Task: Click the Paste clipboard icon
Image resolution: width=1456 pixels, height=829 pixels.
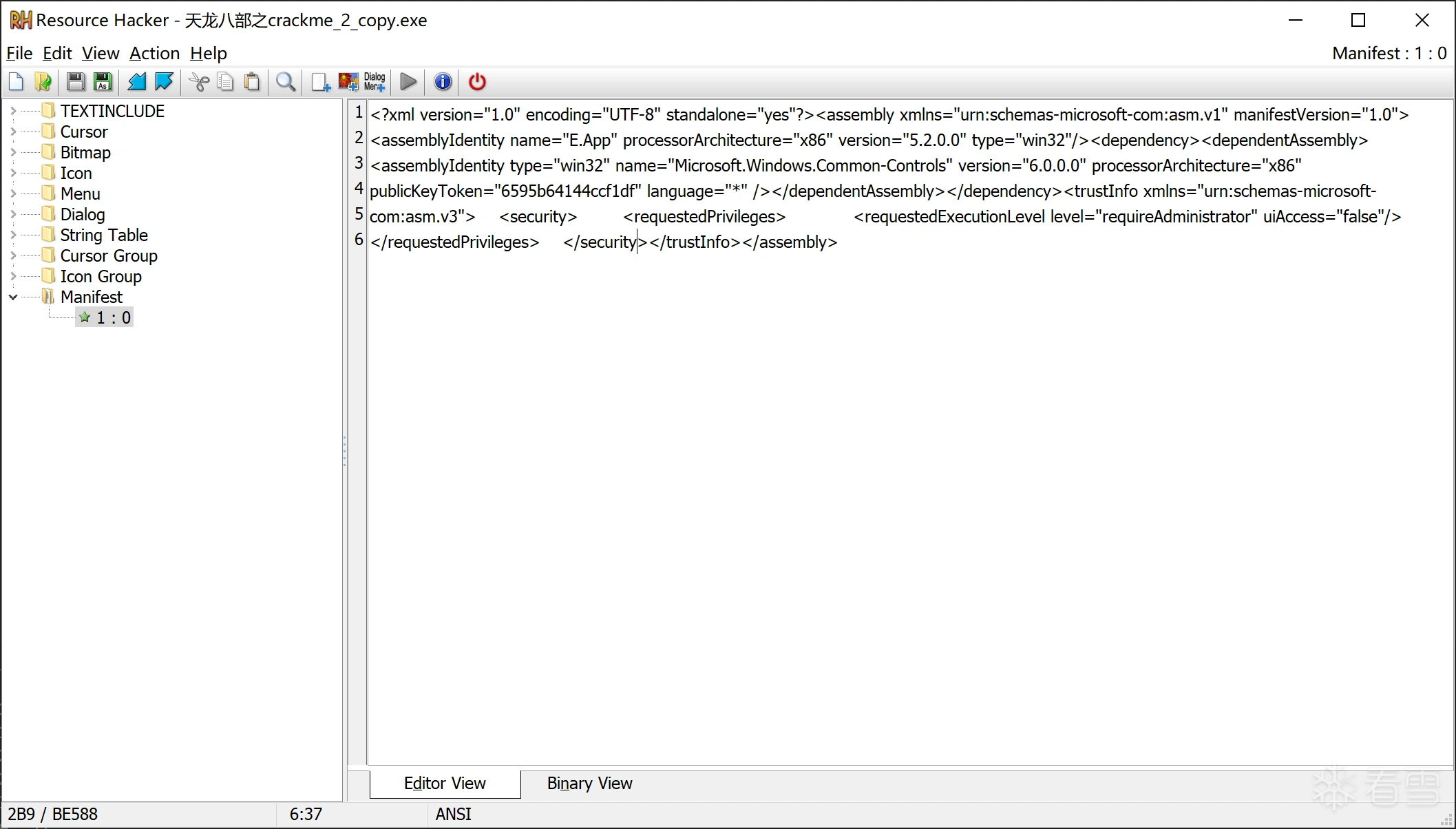Action: pyautogui.click(x=253, y=82)
